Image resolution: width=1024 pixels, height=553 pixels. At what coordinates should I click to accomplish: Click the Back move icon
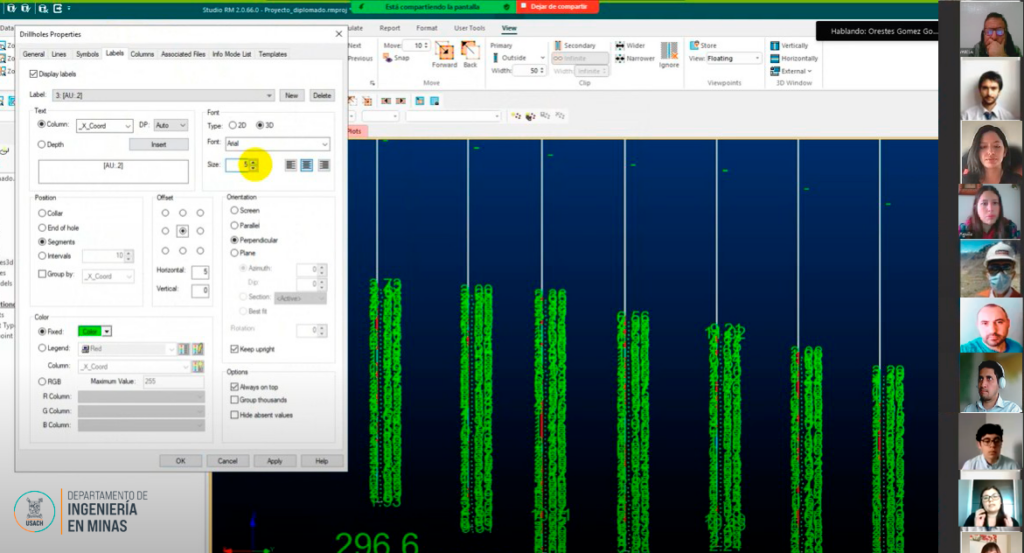point(469,52)
